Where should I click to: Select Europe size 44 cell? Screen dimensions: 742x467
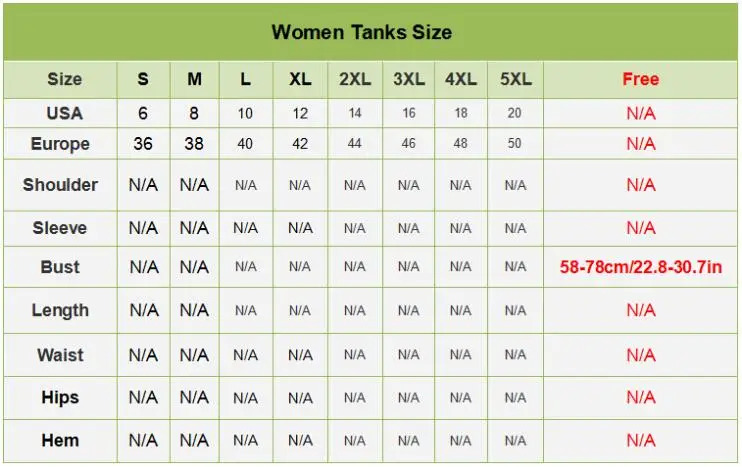point(354,143)
